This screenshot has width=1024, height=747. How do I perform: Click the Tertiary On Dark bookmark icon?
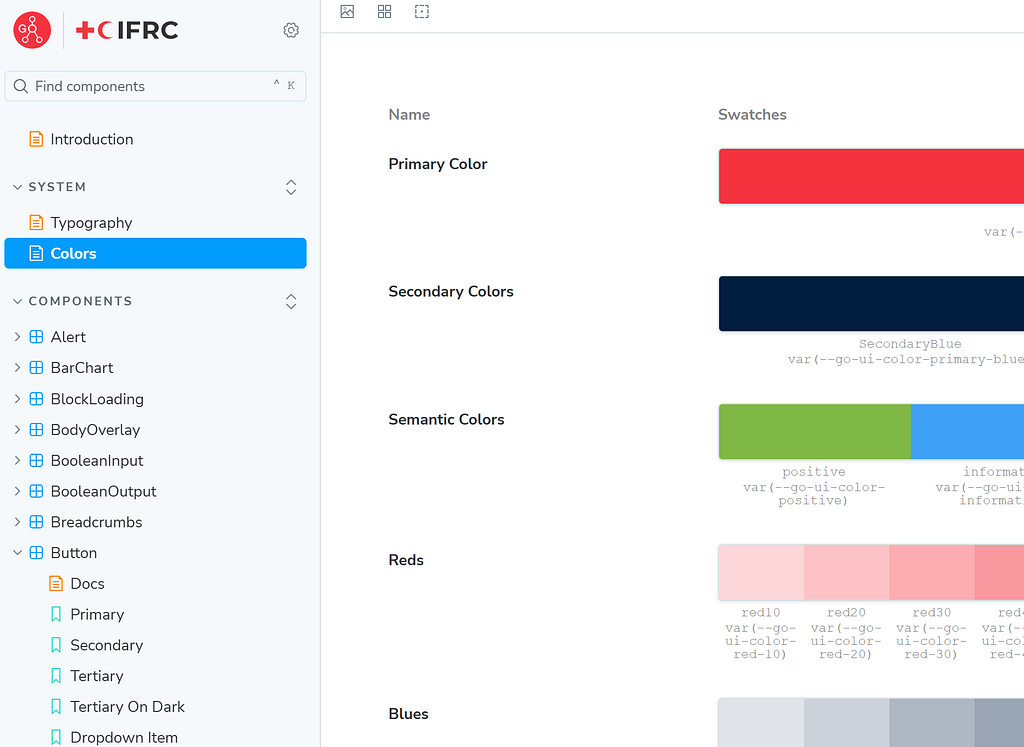[56, 707]
